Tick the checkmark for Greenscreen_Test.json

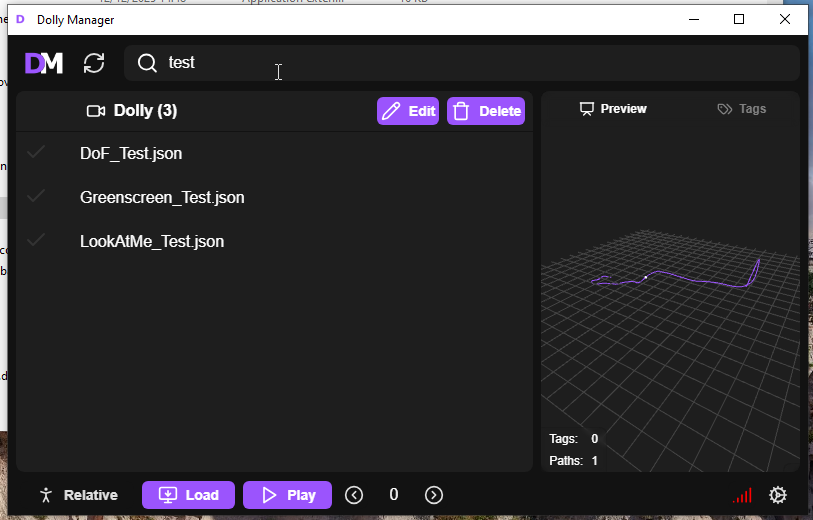[x=36, y=197]
